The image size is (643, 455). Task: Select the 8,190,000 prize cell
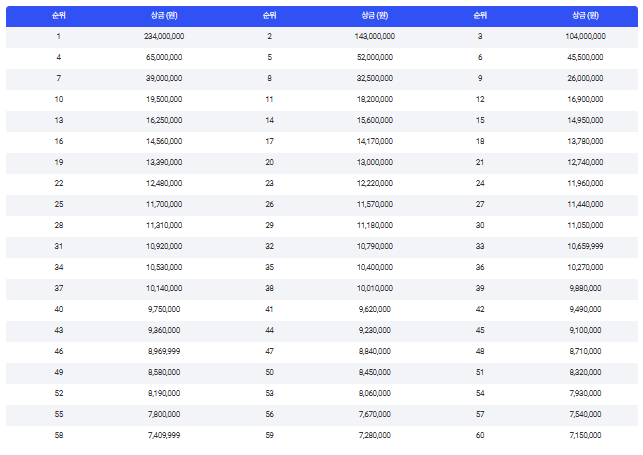pos(164,393)
